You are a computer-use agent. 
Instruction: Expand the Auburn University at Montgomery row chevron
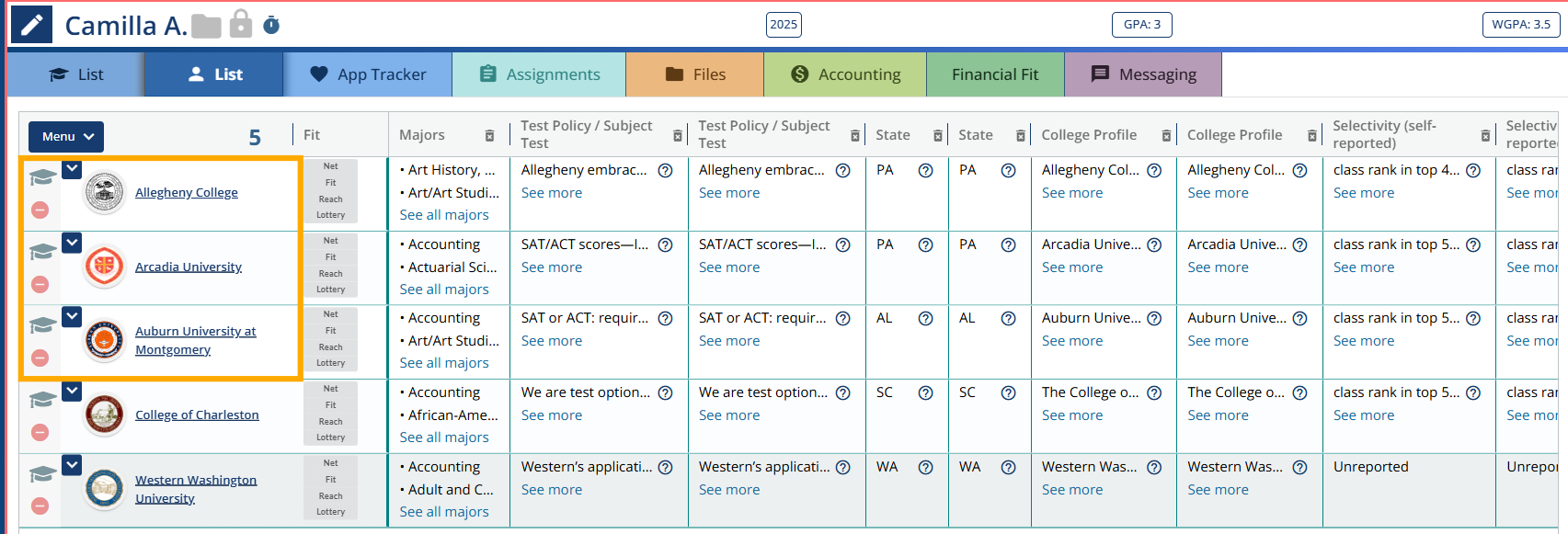click(72, 316)
